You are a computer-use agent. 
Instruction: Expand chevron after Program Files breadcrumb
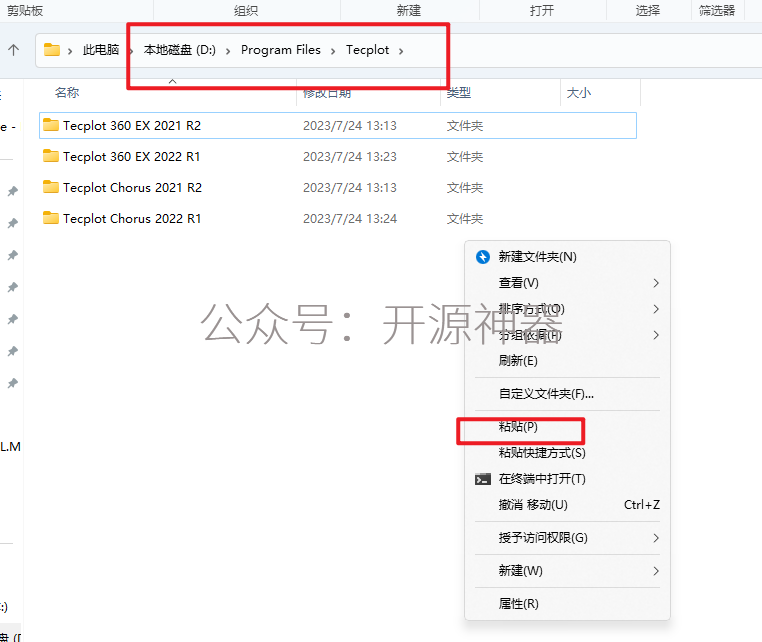tap(333, 51)
